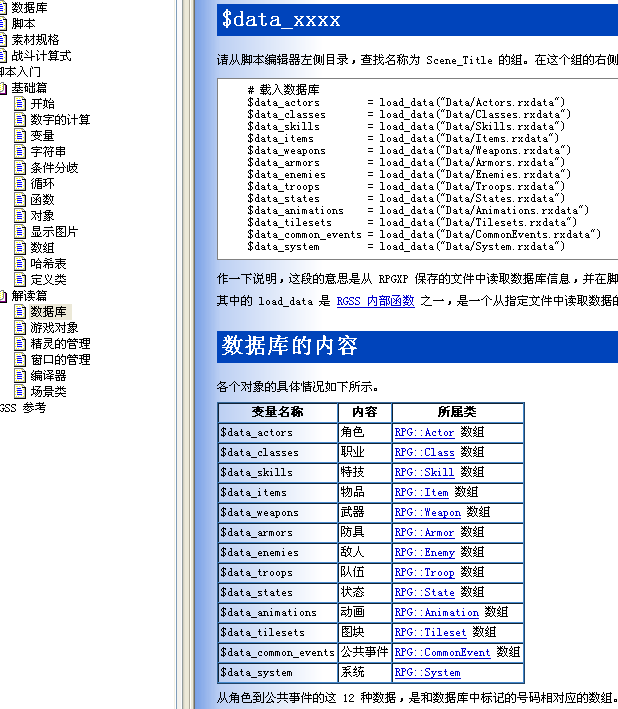The height and width of the screenshot is (709, 618).
Task: Click the book icon beside 基础篇
Action: click(x=3, y=88)
